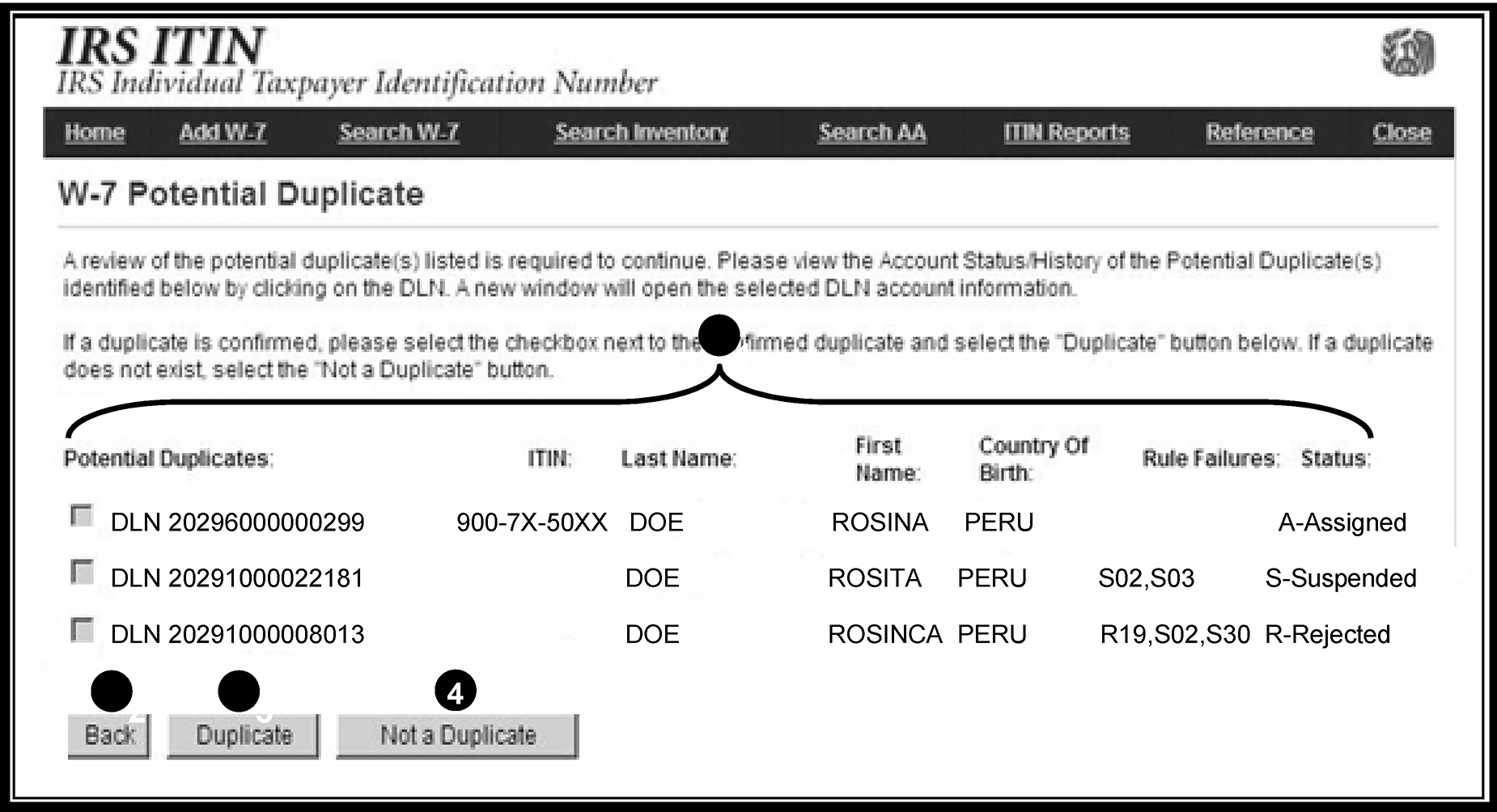Select Search Inventory in the navigation bar
1497x812 pixels.
[x=641, y=133]
